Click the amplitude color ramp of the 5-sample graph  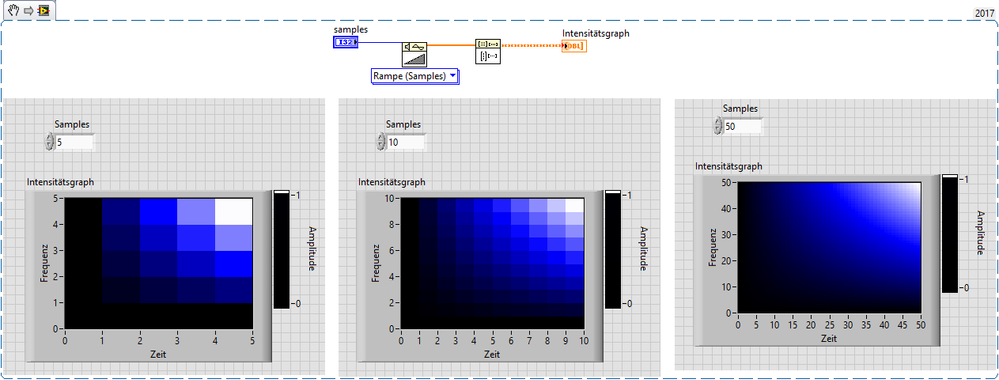click(282, 249)
